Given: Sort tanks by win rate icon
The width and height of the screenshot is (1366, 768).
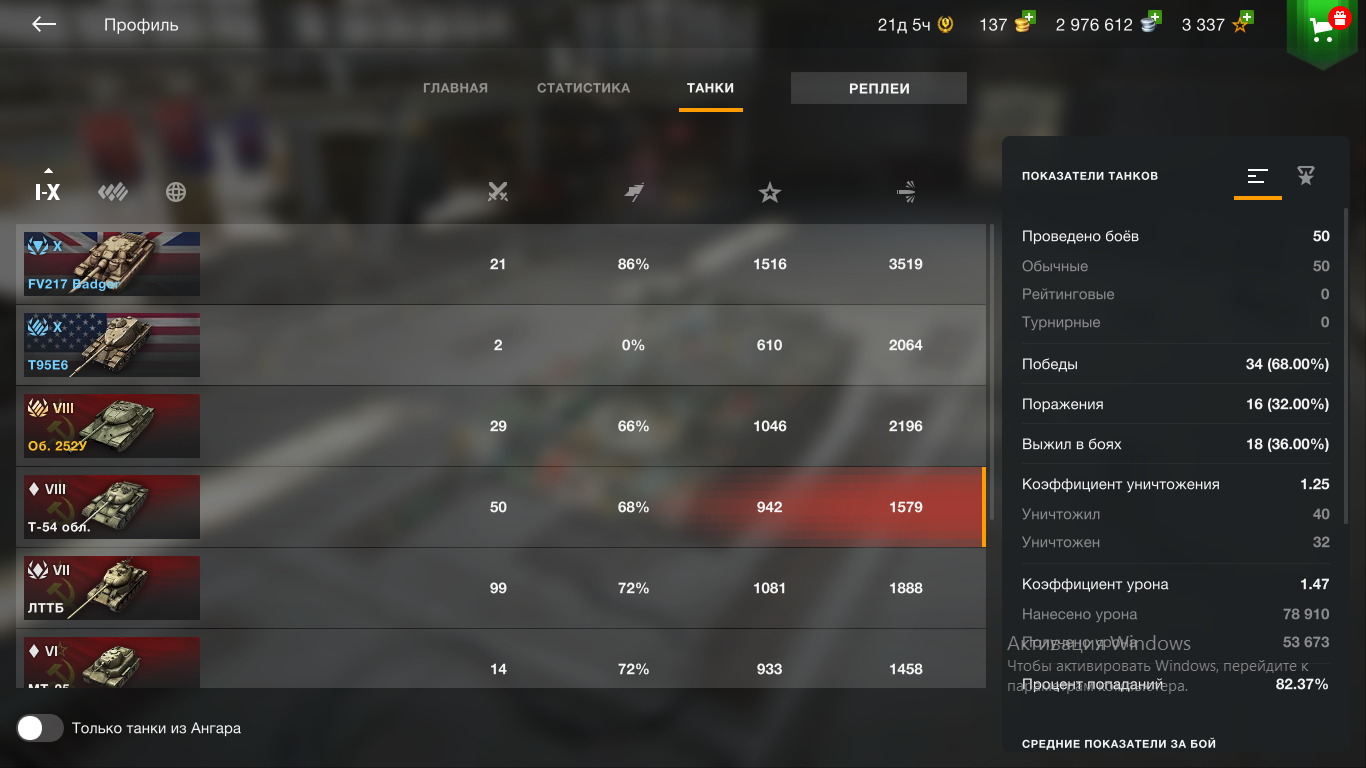Looking at the screenshot, I should click(634, 192).
